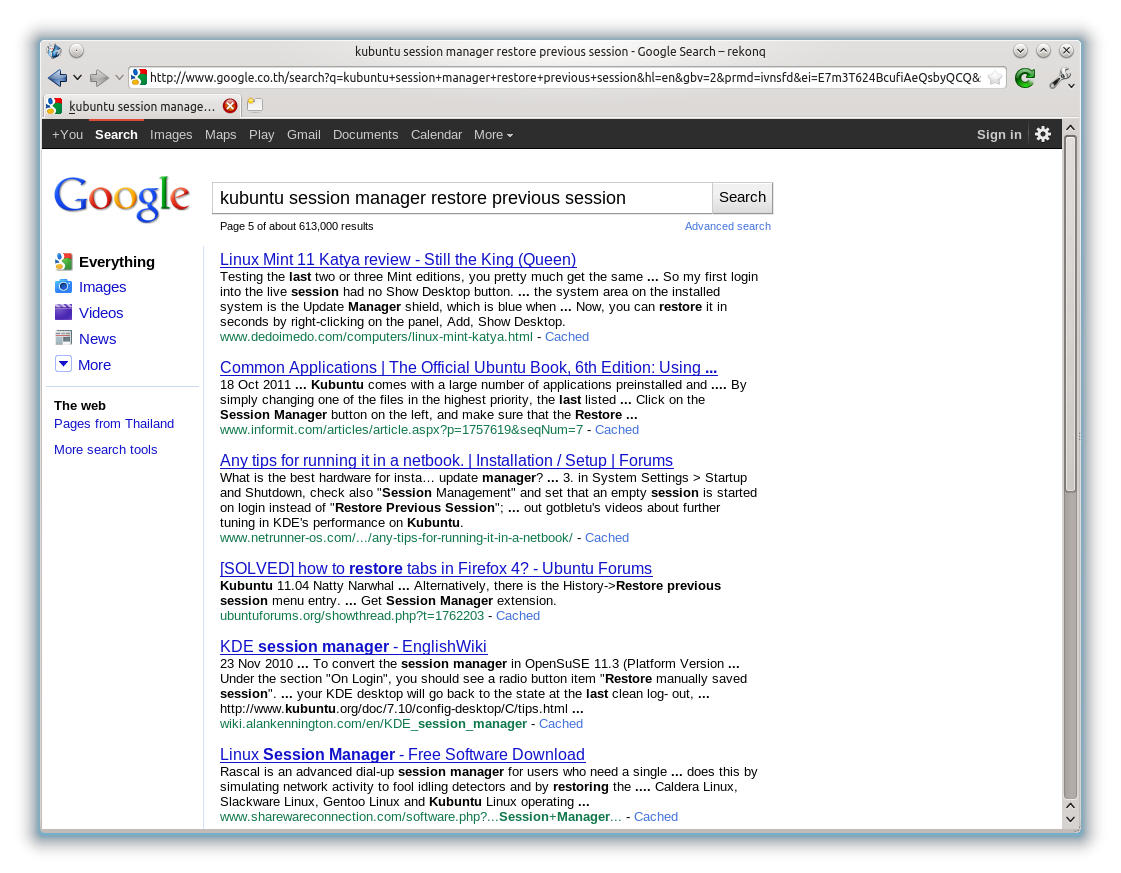The image size is (1121, 873).
Task: Click the search query input field
Action: [462, 198]
